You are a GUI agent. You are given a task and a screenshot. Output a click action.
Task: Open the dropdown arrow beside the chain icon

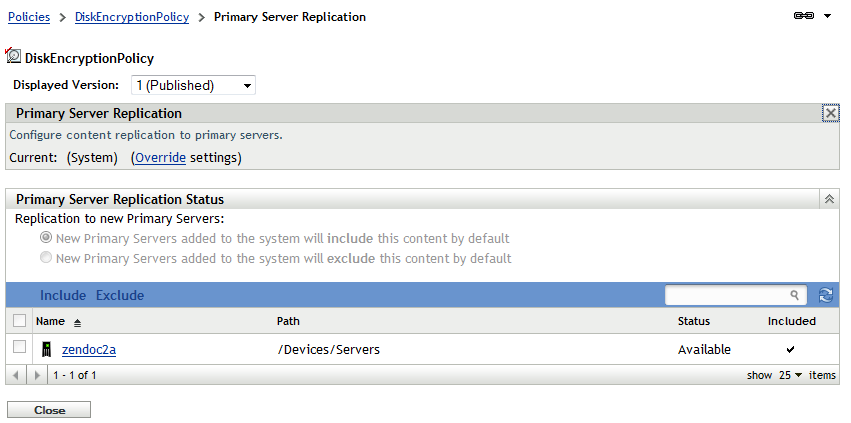[x=827, y=17]
